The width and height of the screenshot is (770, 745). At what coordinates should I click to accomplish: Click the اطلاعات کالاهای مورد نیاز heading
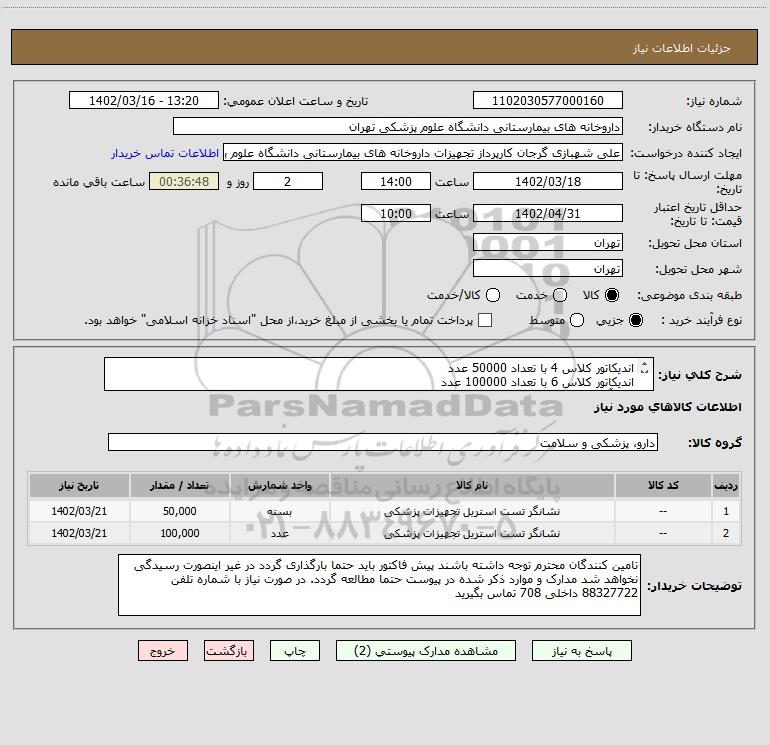click(x=667, y=407)
